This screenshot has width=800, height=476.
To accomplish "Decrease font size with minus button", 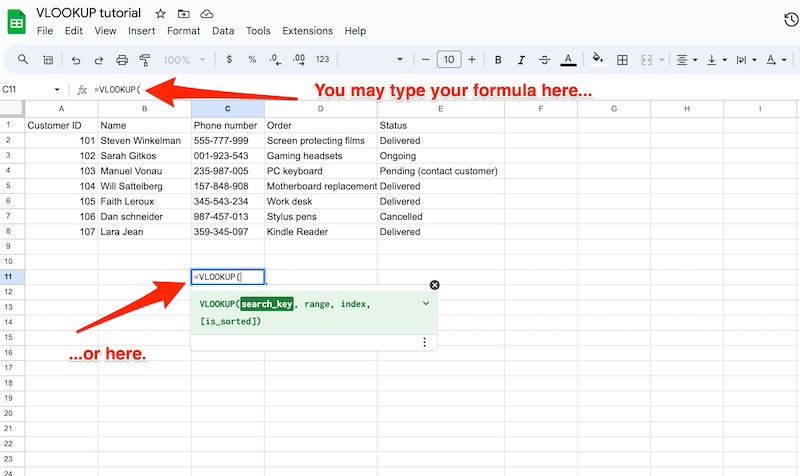I will (425, 59).
